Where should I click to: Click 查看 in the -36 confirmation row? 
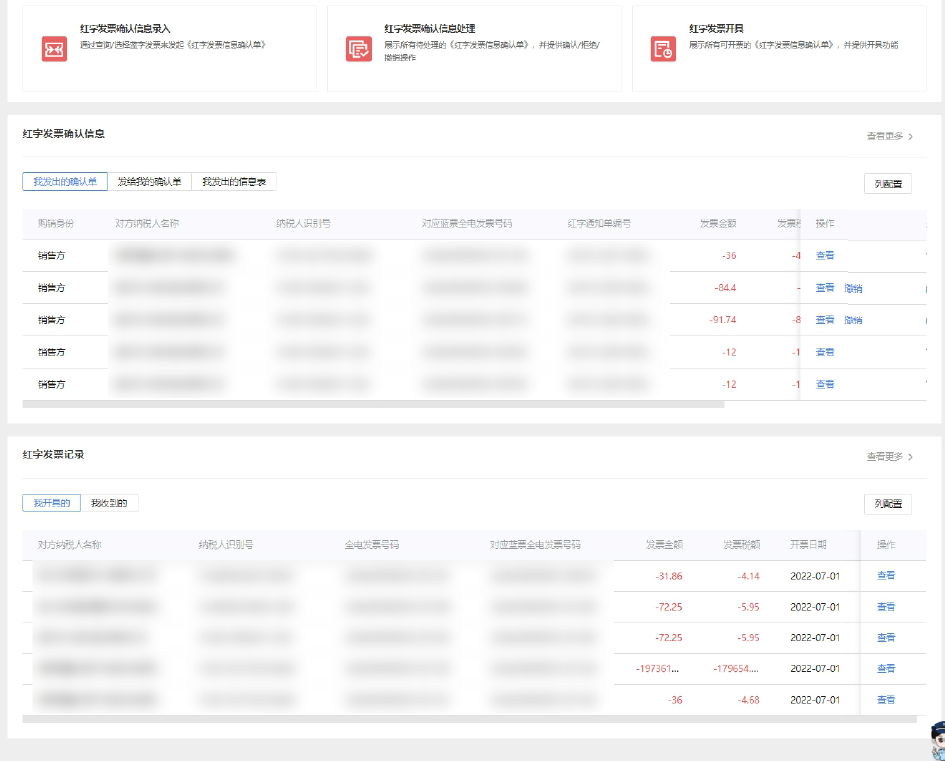824,255
